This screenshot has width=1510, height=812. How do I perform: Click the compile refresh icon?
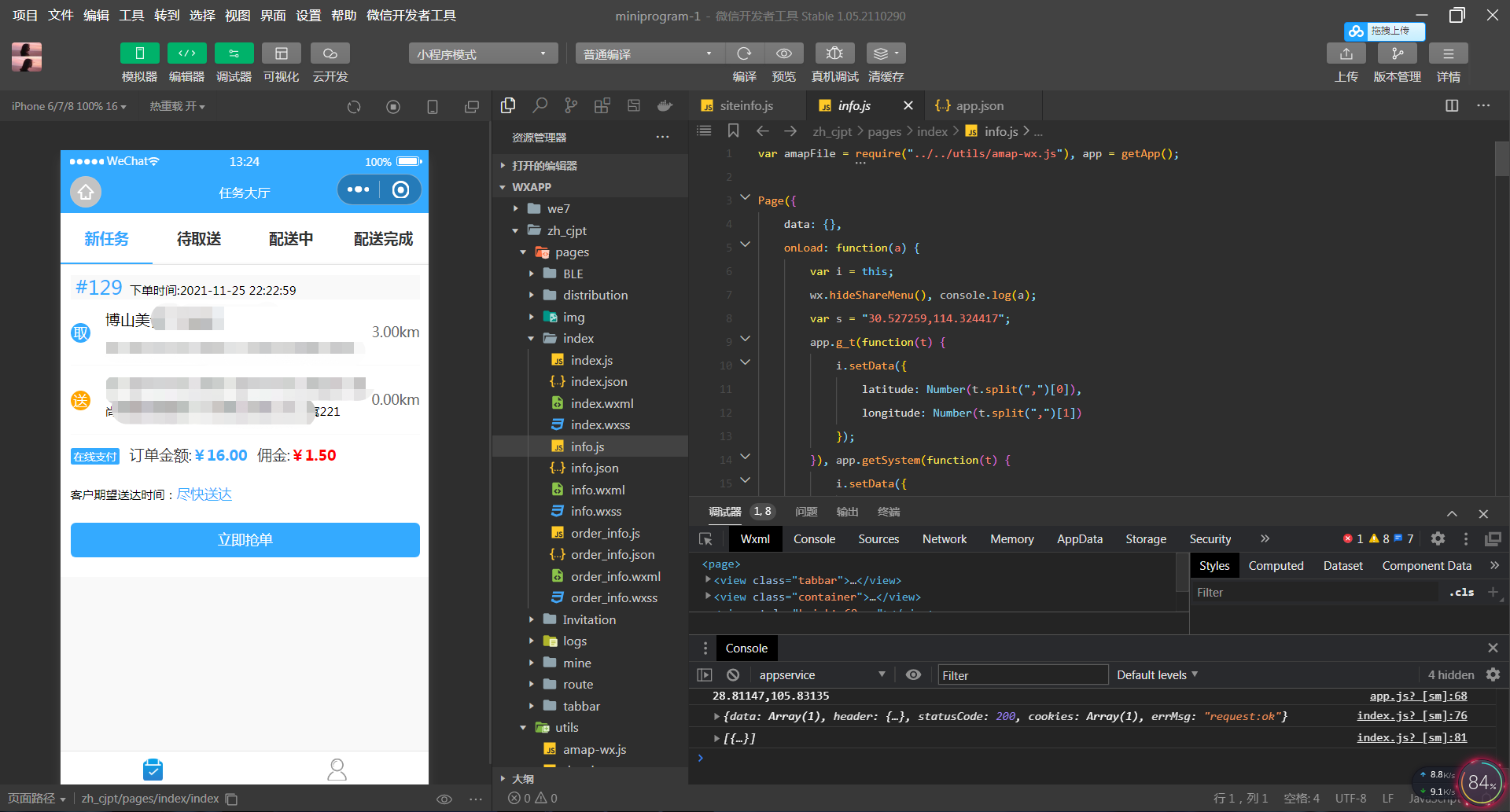tap(744, 53)
